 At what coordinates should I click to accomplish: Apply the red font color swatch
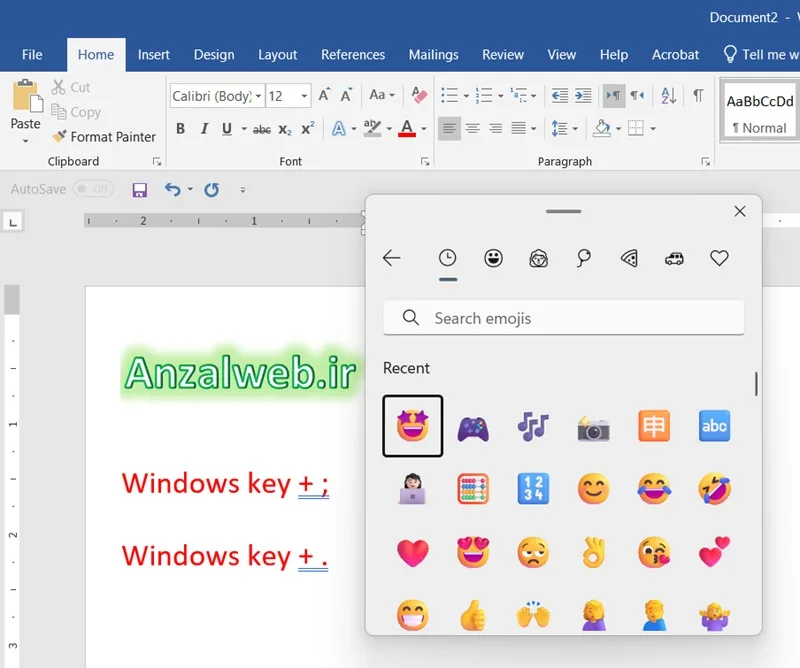point(407,129)
